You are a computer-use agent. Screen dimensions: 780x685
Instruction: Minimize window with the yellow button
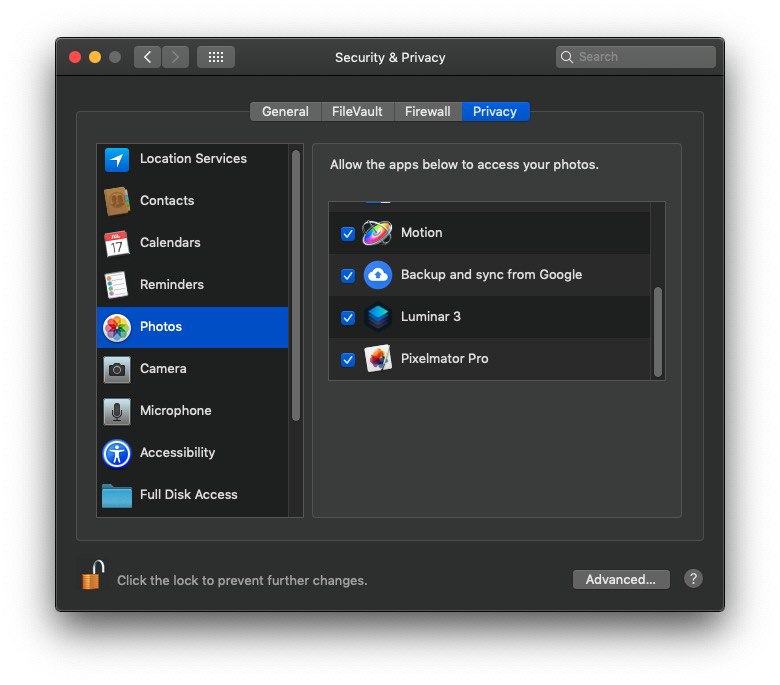pos(95,57)
